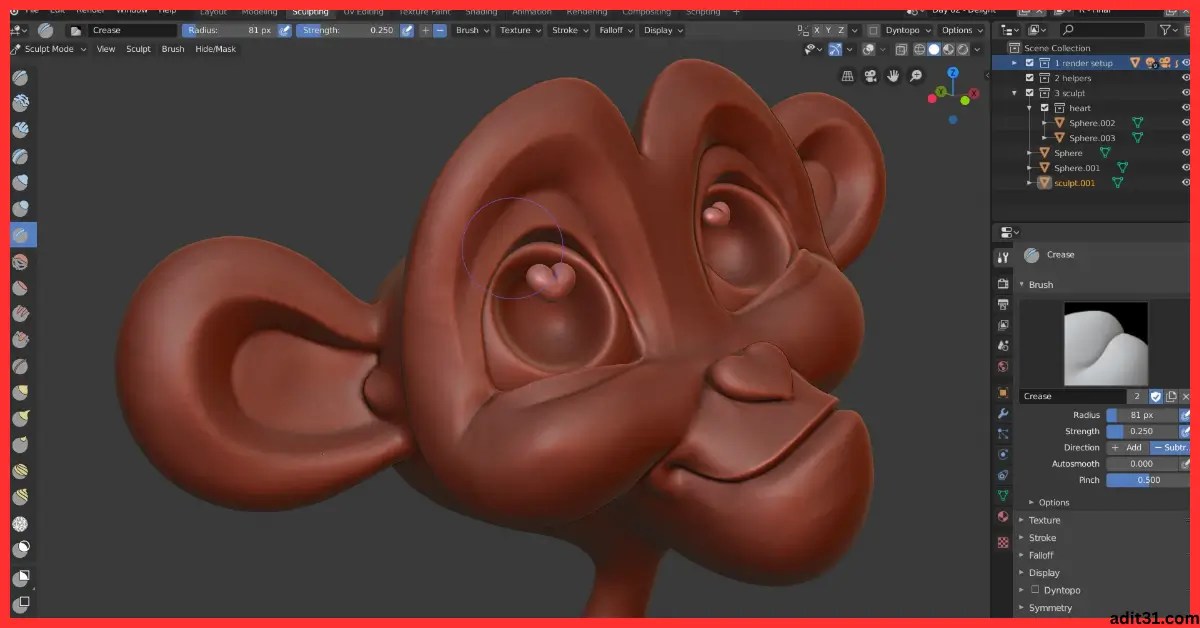
Task: Open the Material properties tab
Action: 1003,516
